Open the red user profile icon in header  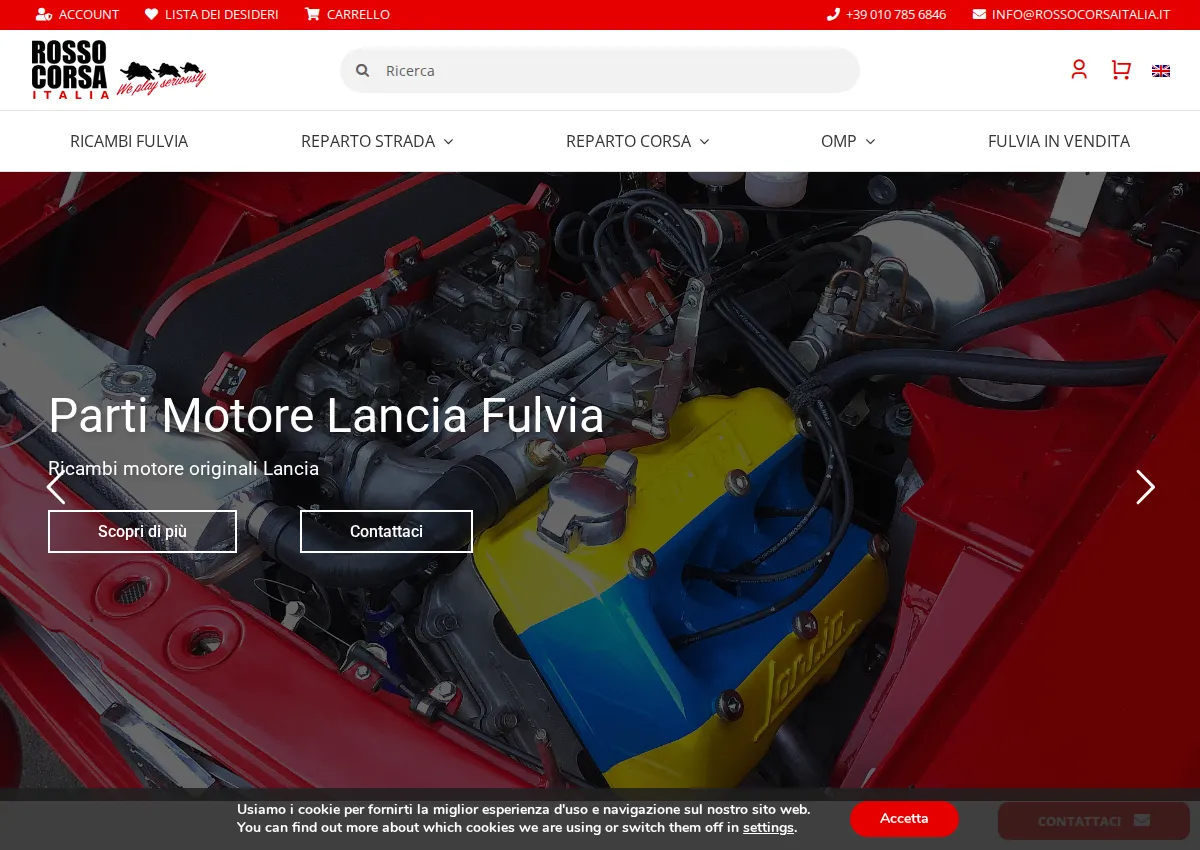1079,70
